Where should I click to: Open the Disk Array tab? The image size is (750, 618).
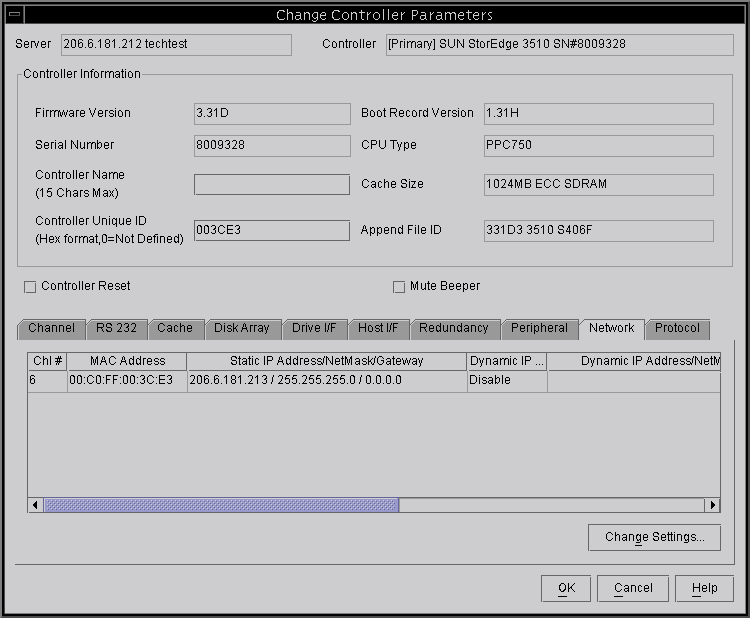[242, 329]
